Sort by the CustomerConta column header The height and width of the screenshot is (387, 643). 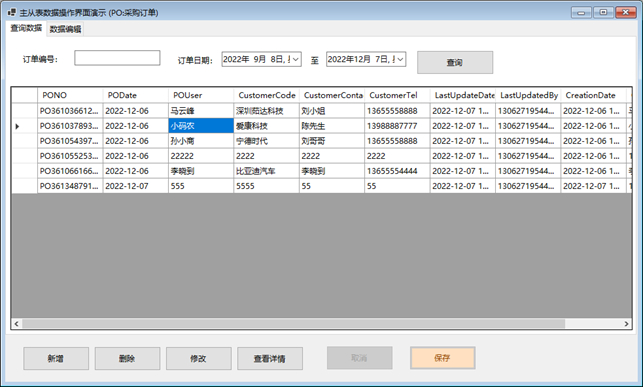point(332,95)
